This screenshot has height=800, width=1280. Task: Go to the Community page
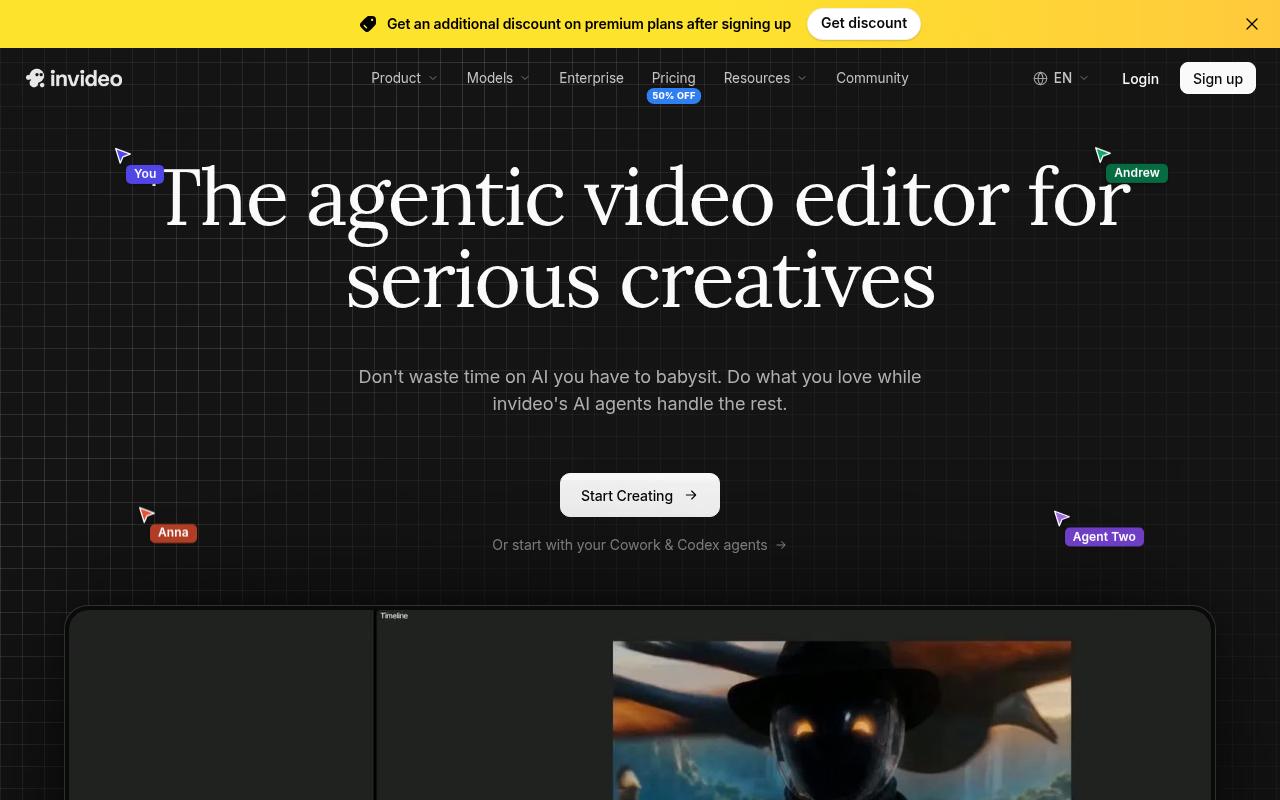coord(872,78)
